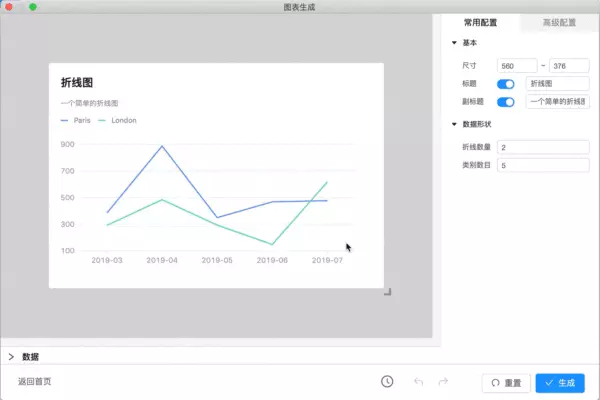Click the chart subtitle text
Viewport: 600px width, 400px height.
(89, 103)
